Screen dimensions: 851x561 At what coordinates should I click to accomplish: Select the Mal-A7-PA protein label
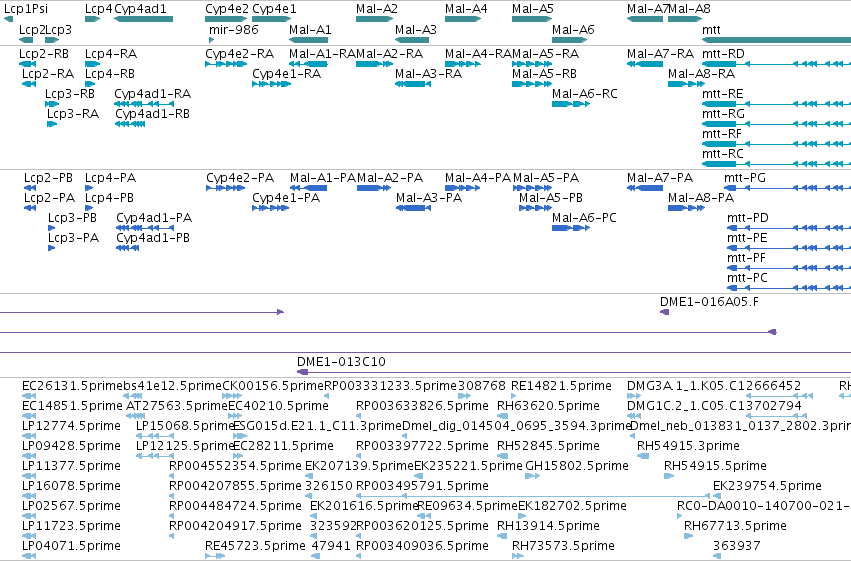point(660,178)
